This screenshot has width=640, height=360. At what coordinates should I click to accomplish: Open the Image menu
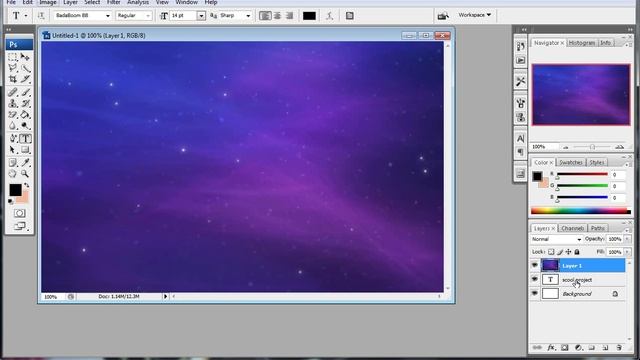pos(48,2)
